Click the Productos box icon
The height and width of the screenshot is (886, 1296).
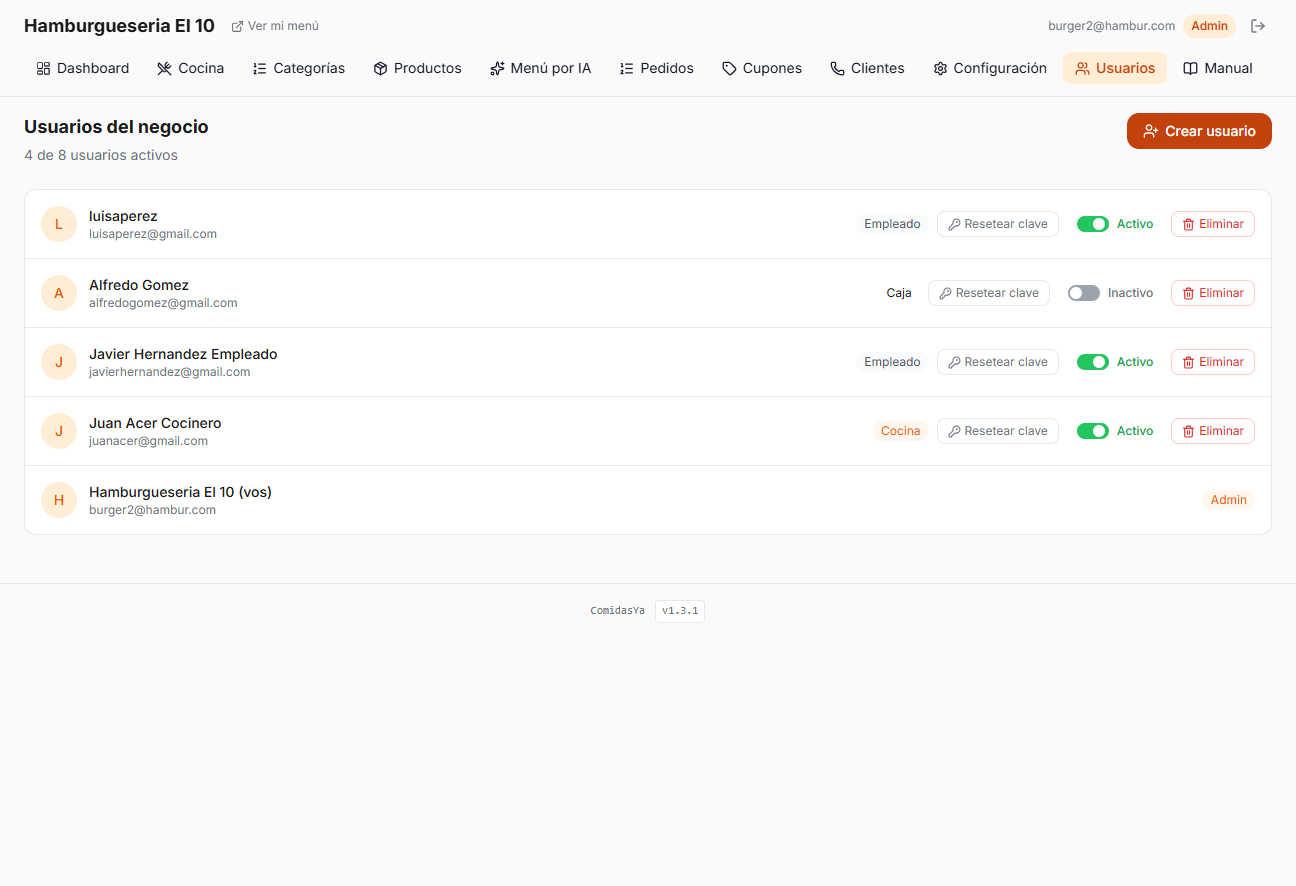click(x=380, y=68)
